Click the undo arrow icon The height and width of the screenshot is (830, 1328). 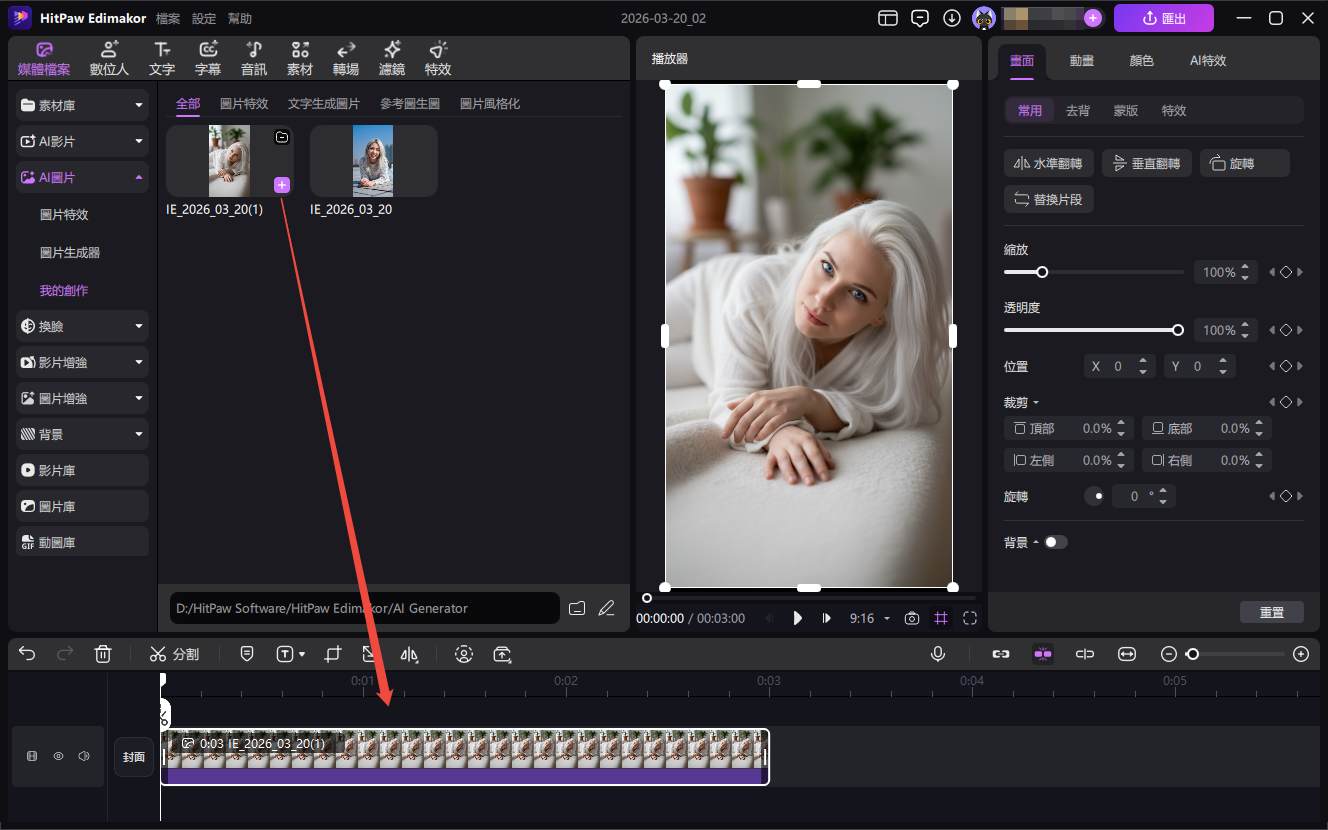click(27, 654)
